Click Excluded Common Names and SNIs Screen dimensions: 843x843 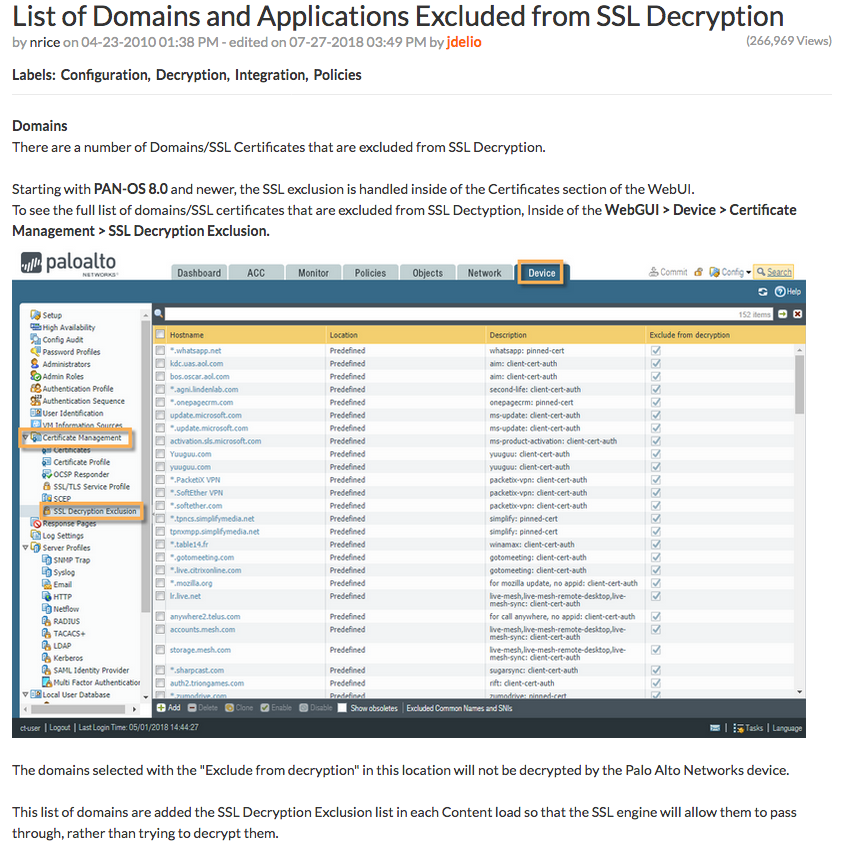[x=459, y=708]
